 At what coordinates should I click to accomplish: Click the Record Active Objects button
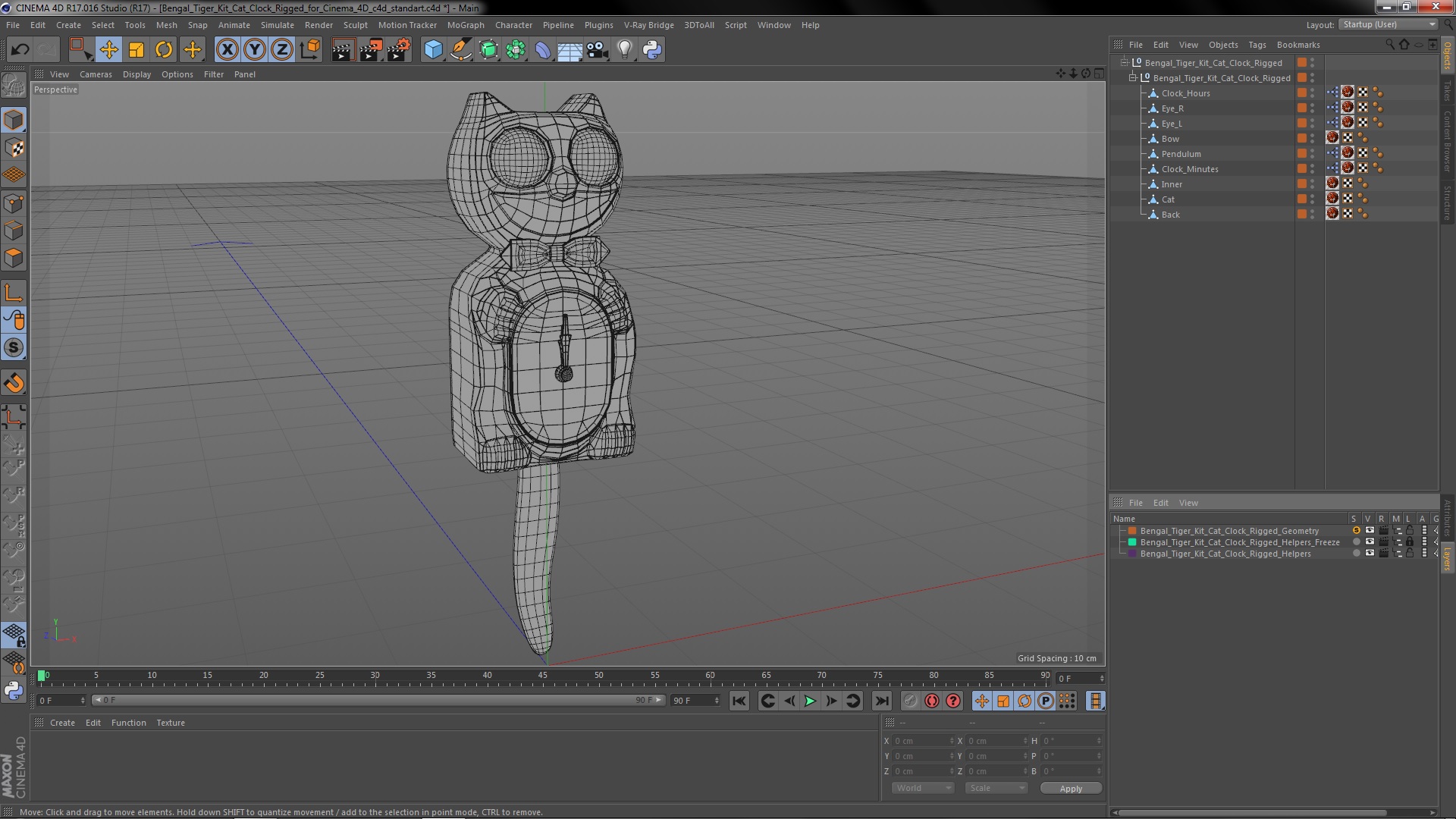(911, 701)
